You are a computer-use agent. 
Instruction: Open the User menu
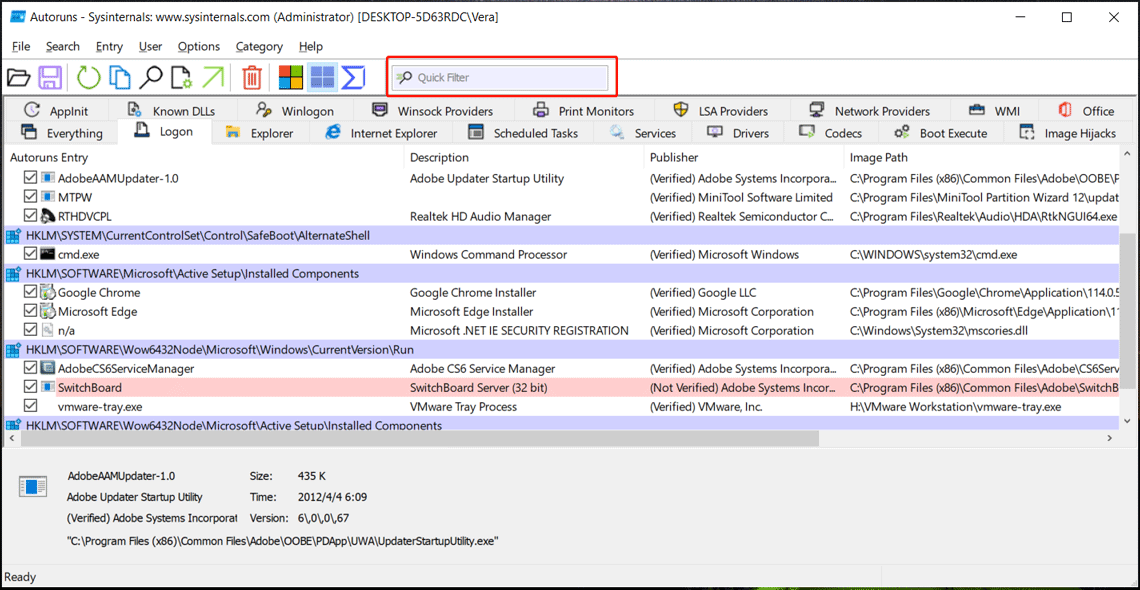pos(150,46)
